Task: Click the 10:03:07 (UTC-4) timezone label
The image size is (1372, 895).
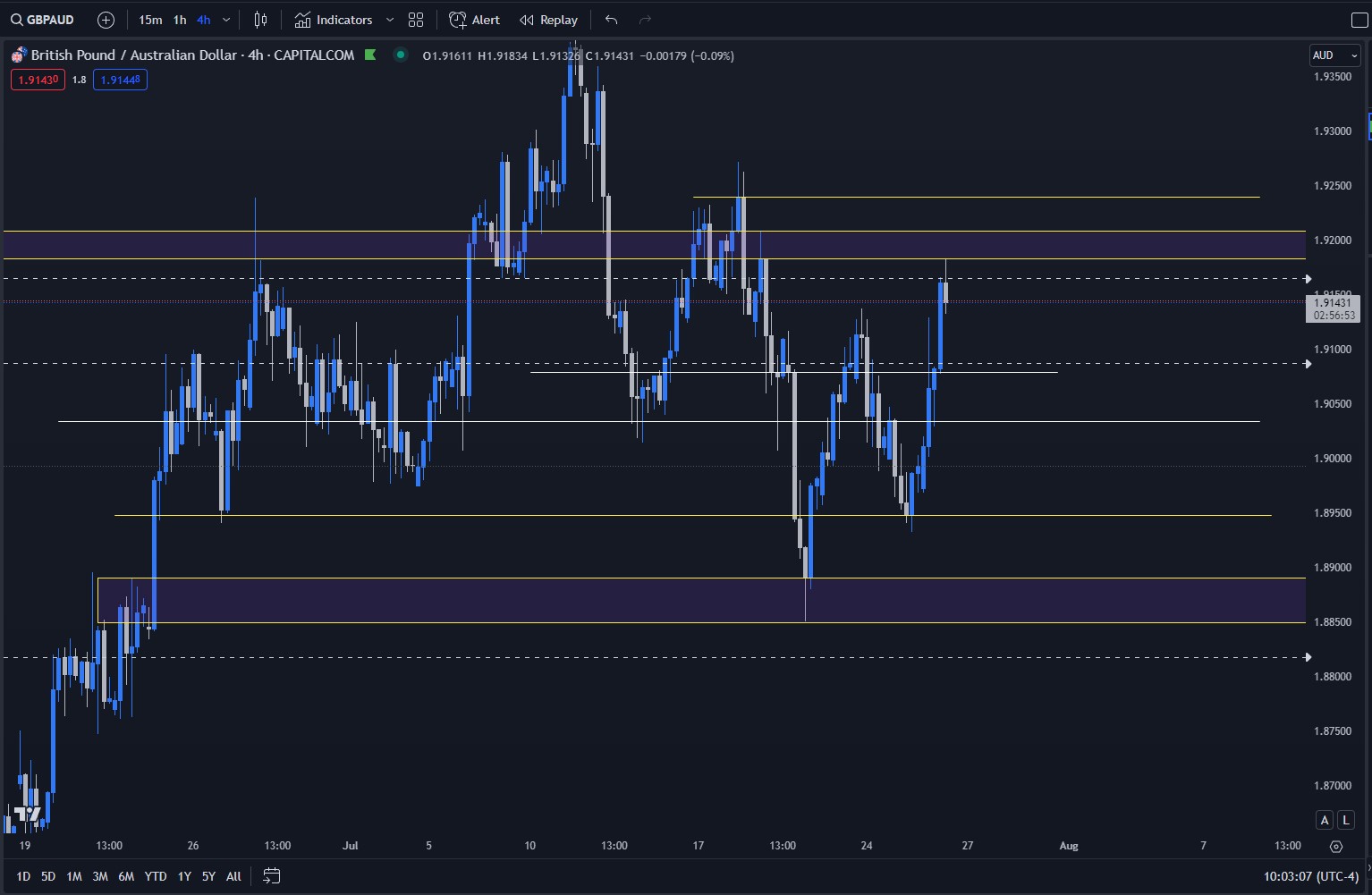Action: (x=1308, y=877)
